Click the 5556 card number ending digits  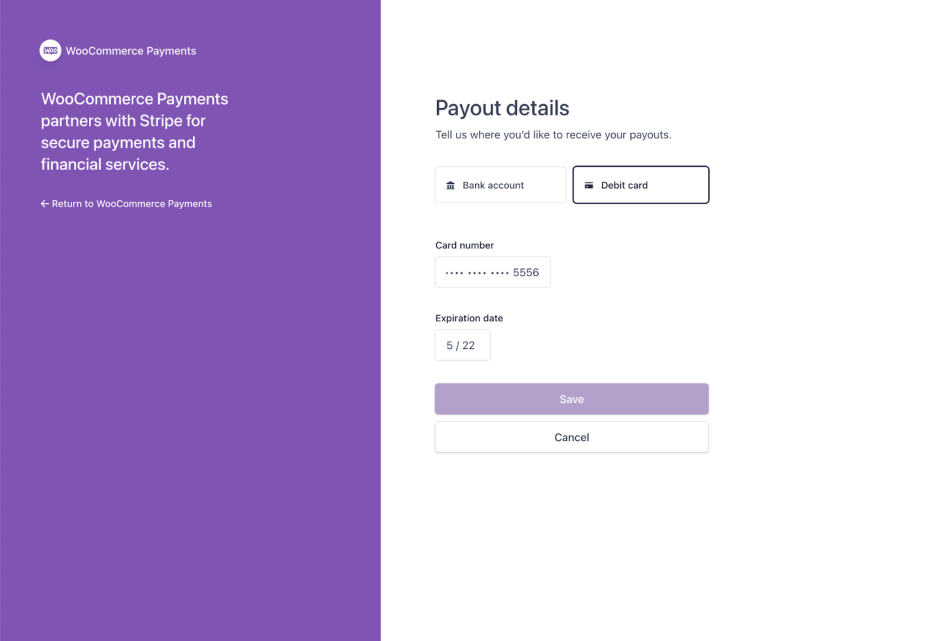[526, 273]
